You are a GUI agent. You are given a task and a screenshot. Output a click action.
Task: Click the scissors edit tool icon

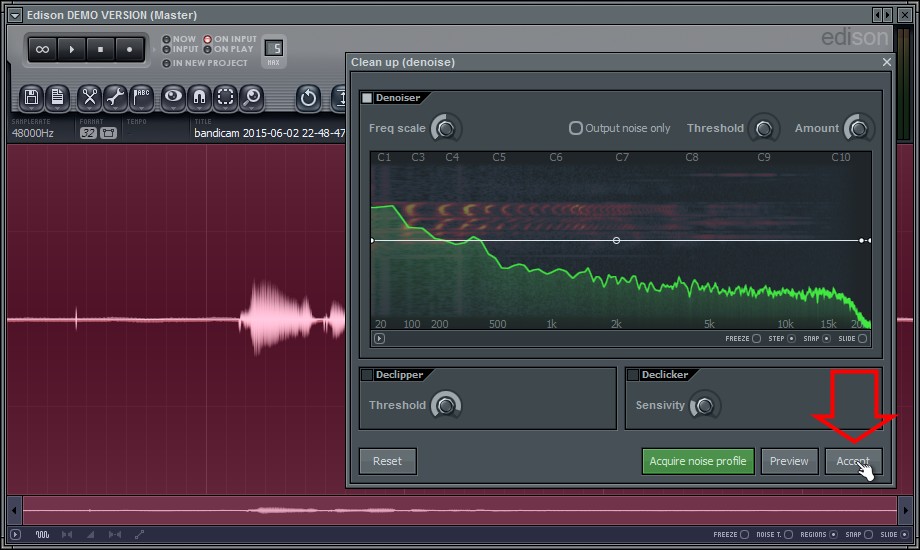point(89,97)
